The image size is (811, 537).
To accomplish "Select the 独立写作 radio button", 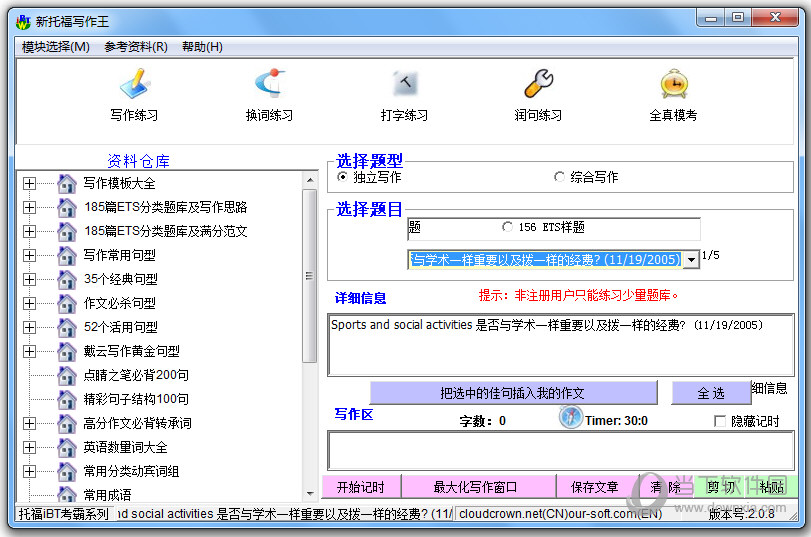I will point(342,177).
